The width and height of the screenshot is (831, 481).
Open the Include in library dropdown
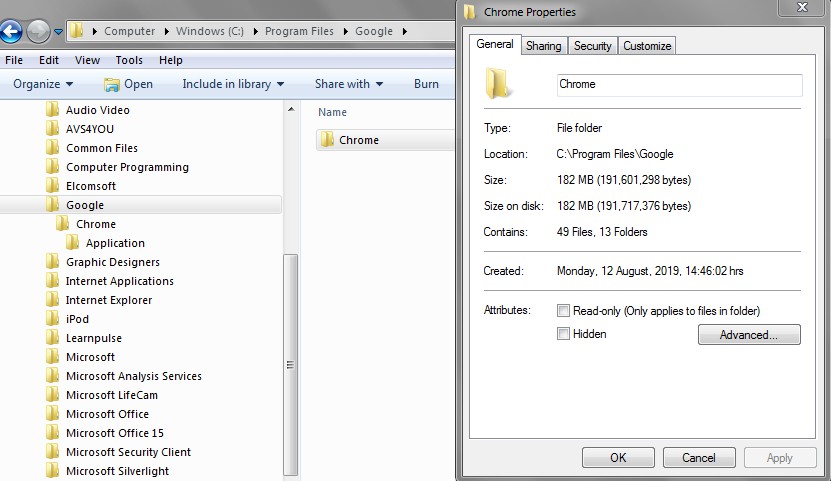[233, 84]
